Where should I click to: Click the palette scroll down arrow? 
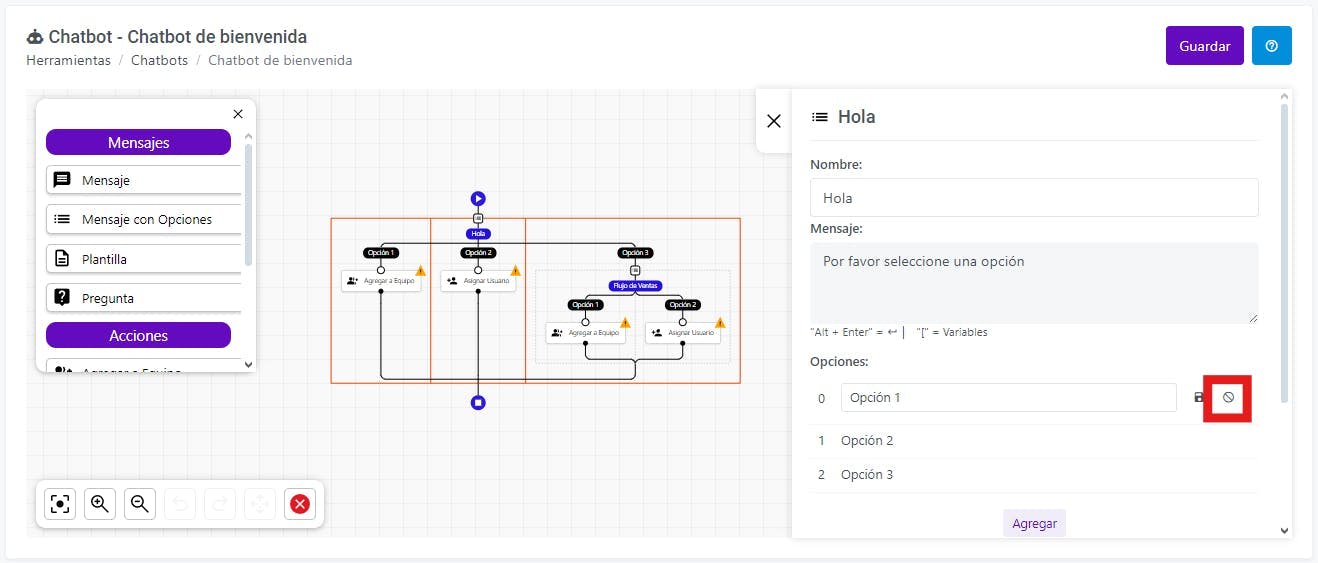click(x=248, y=365)
